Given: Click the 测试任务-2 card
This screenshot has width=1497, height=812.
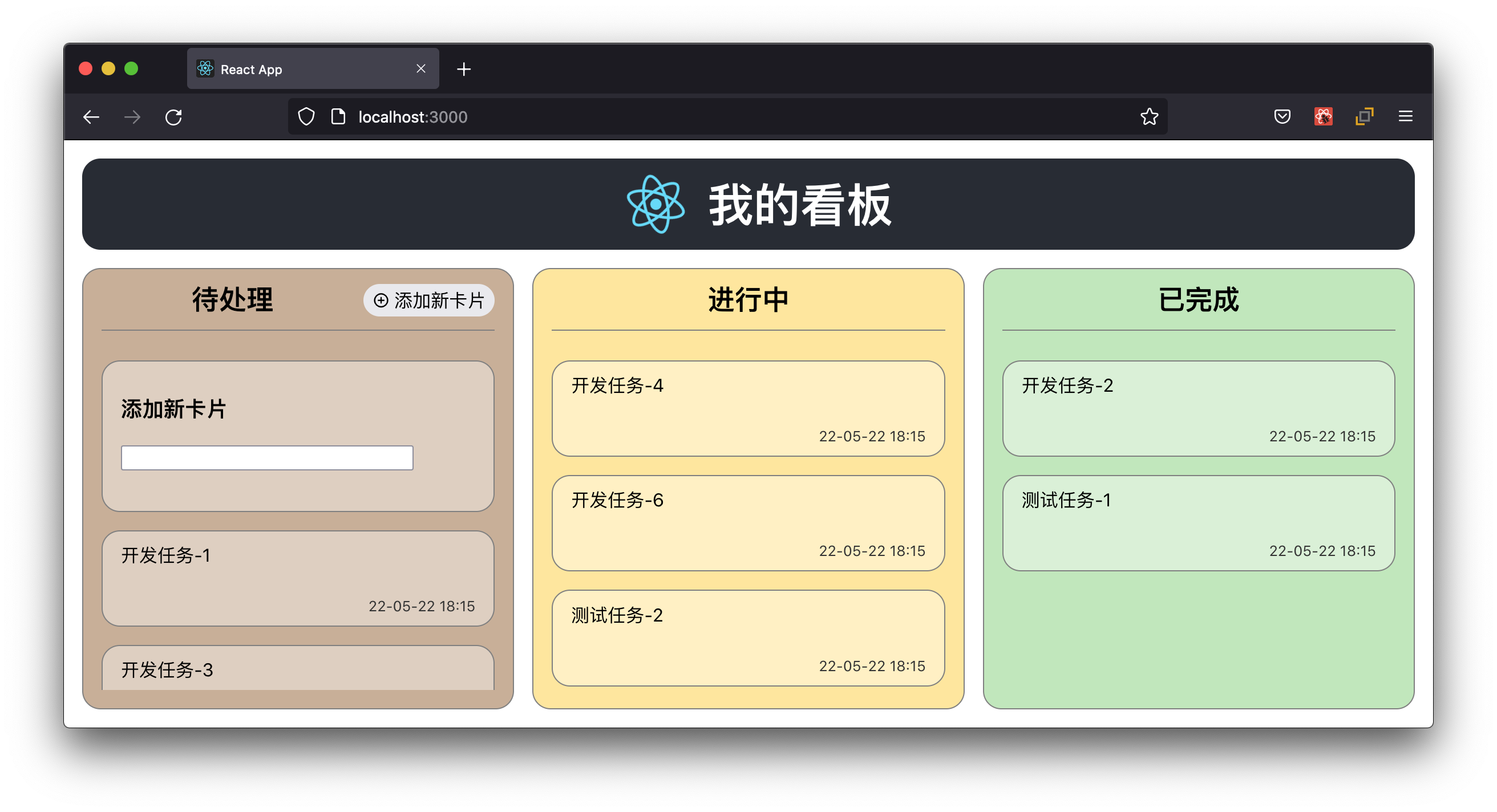Looking at the screenshot, I should pos(748,638).
